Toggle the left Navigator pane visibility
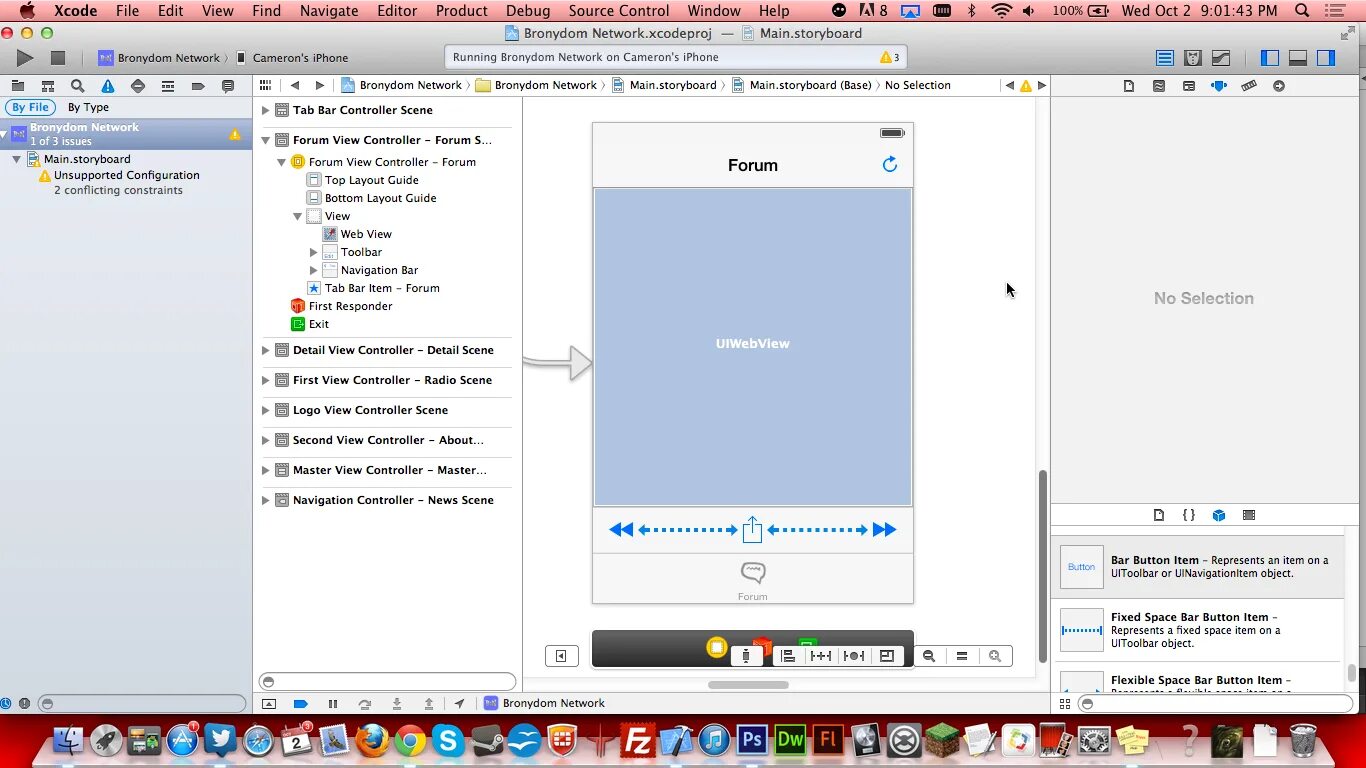The width and height of the screenshot is (1366, 768). click(x=1270, y=58)
